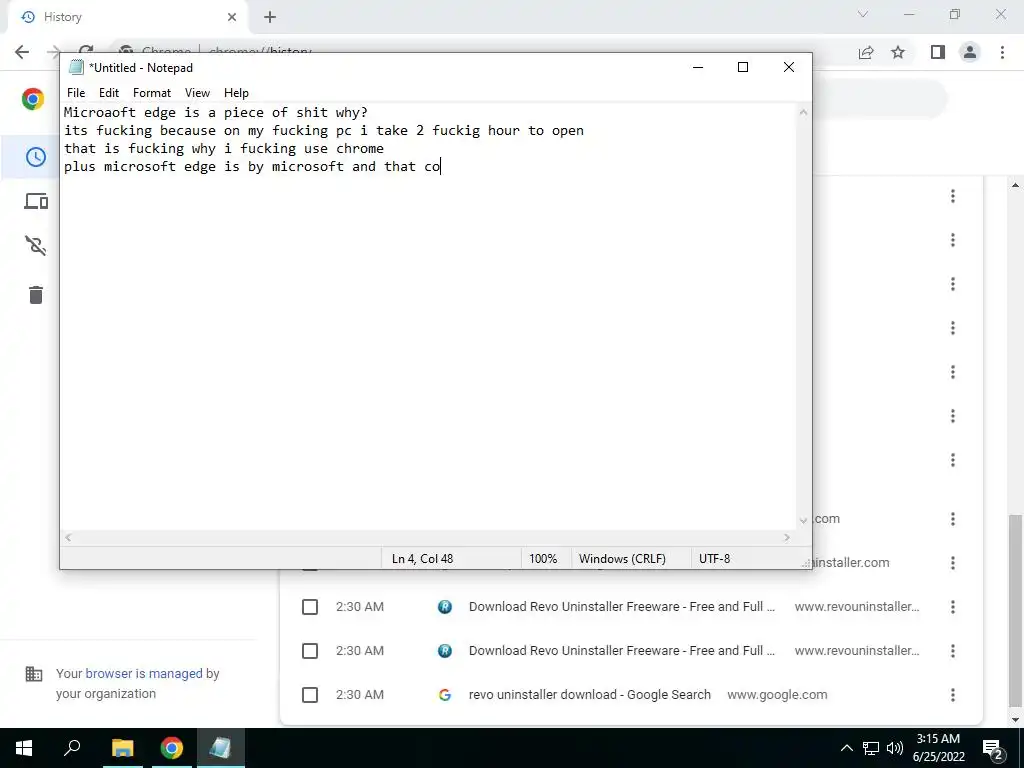Go back in Chrome
1024x768 pixels.
tap(22, 52)
